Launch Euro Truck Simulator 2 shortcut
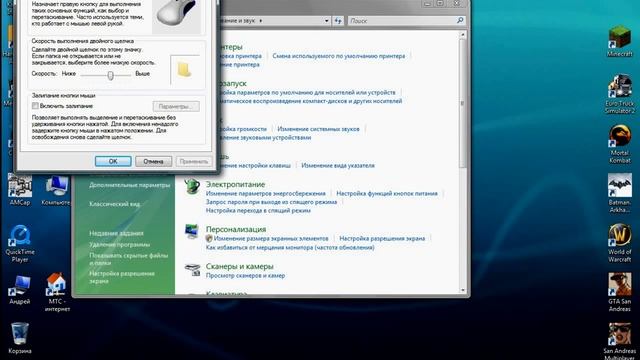640x360 pixels. (620, 94)
